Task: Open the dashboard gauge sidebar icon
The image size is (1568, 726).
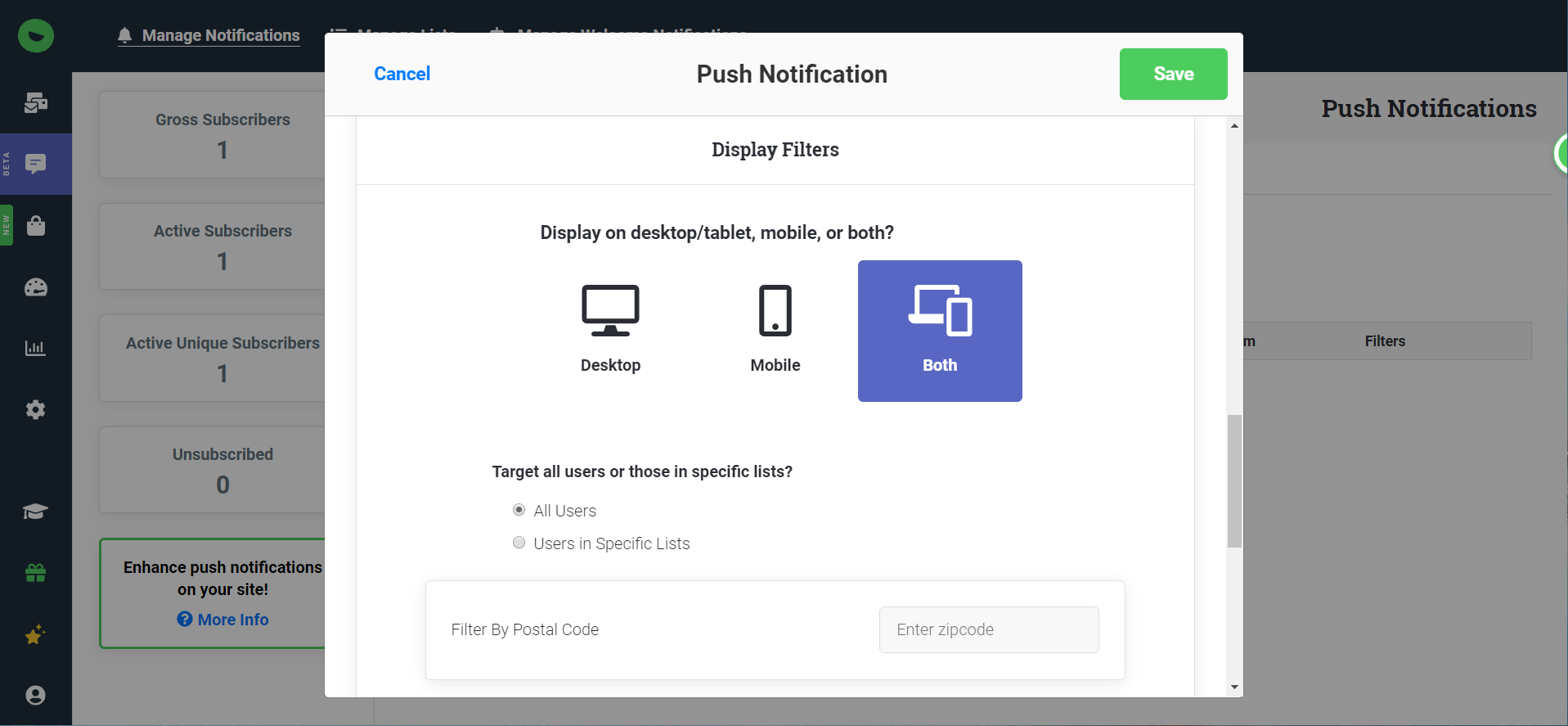Action: 36,287
